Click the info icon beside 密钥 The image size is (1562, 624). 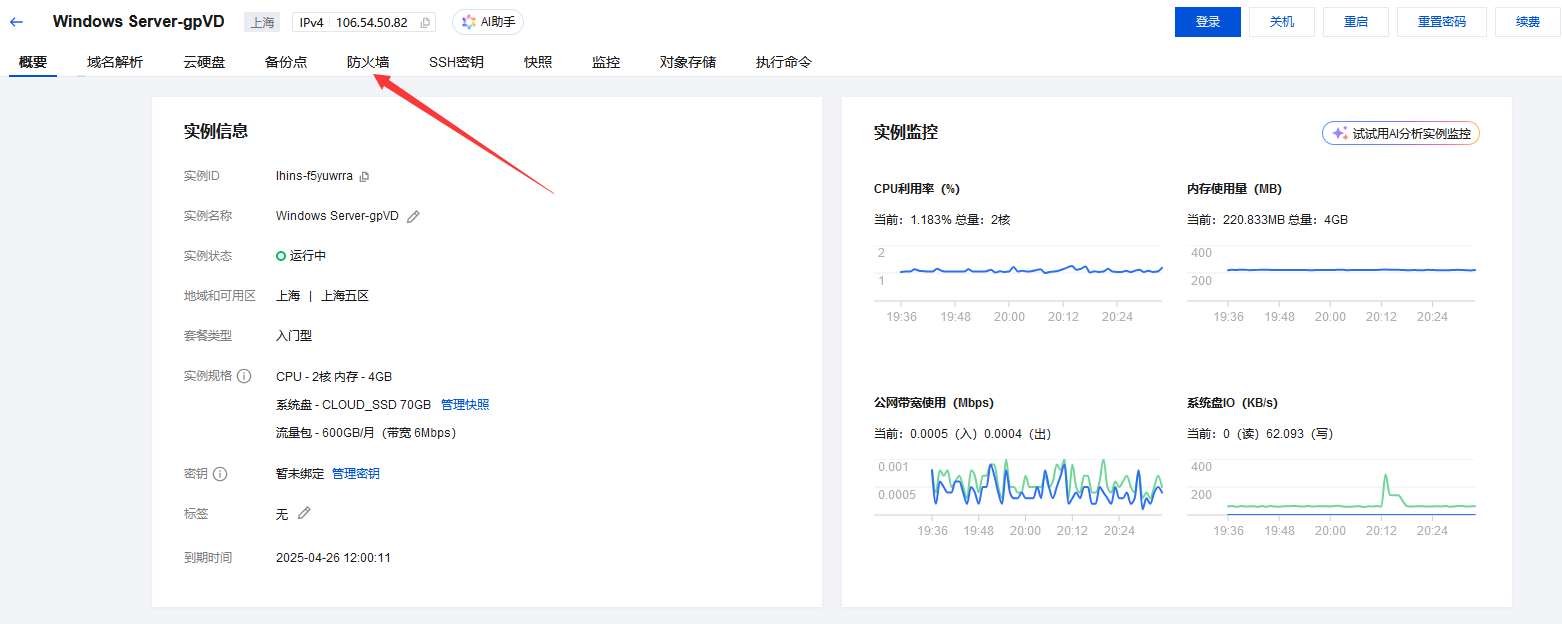[x=220, y=474]
